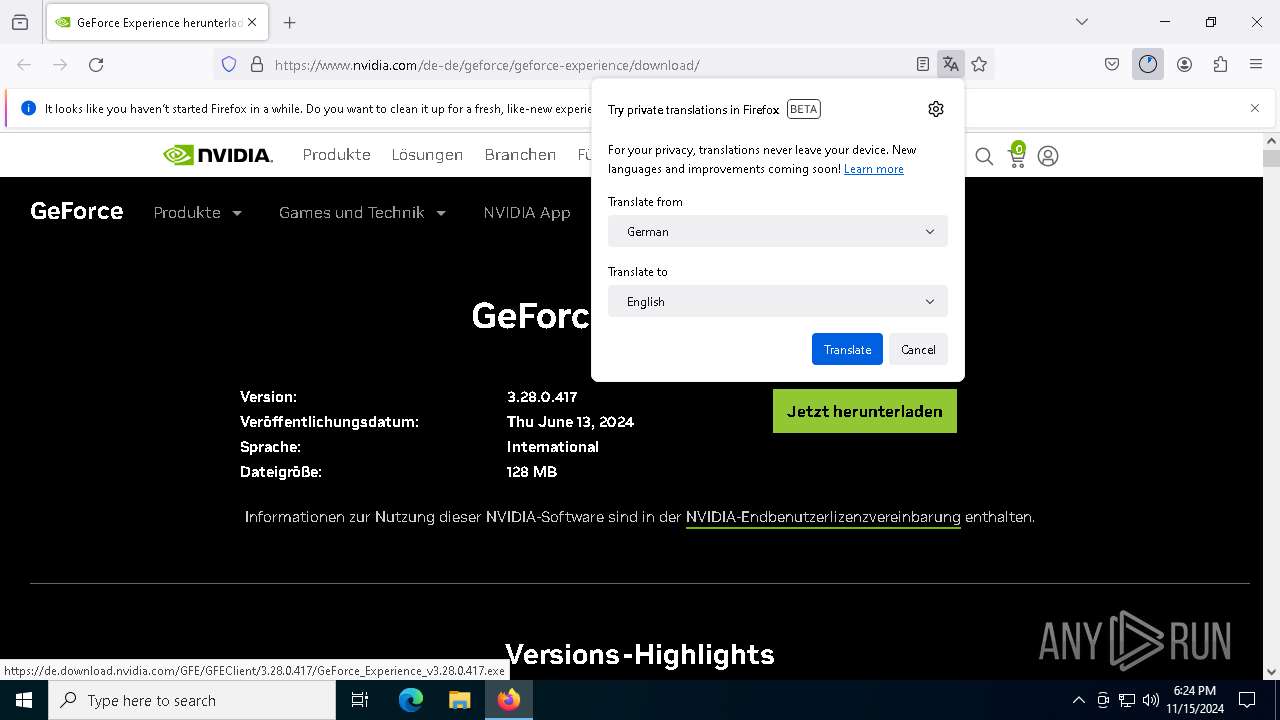Expand Games und Technik dropdown
Viewport: 1280px width, 720px height.
coord(362,212)
